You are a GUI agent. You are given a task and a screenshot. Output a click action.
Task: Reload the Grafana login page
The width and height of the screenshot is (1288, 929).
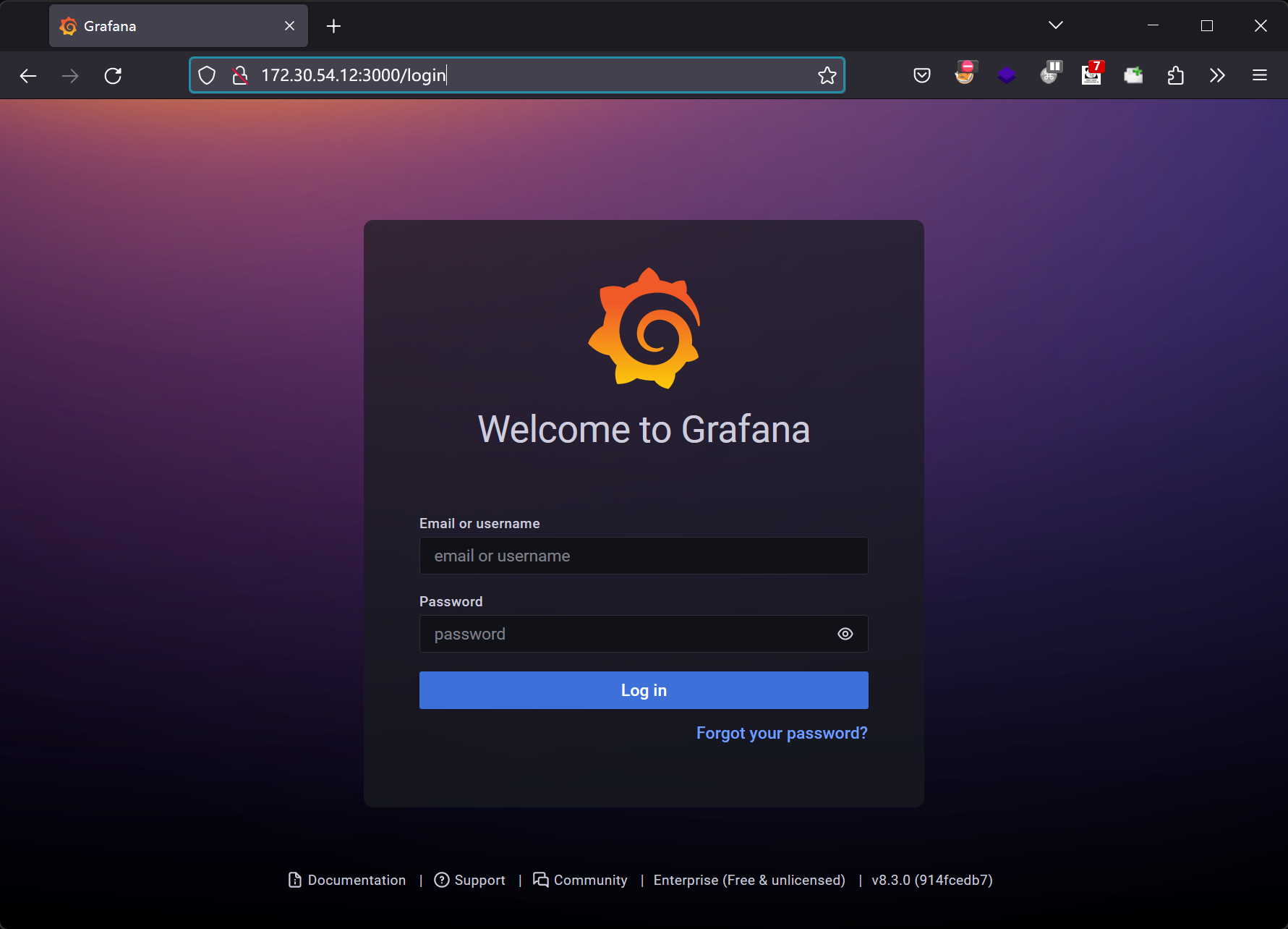(113, 75)
